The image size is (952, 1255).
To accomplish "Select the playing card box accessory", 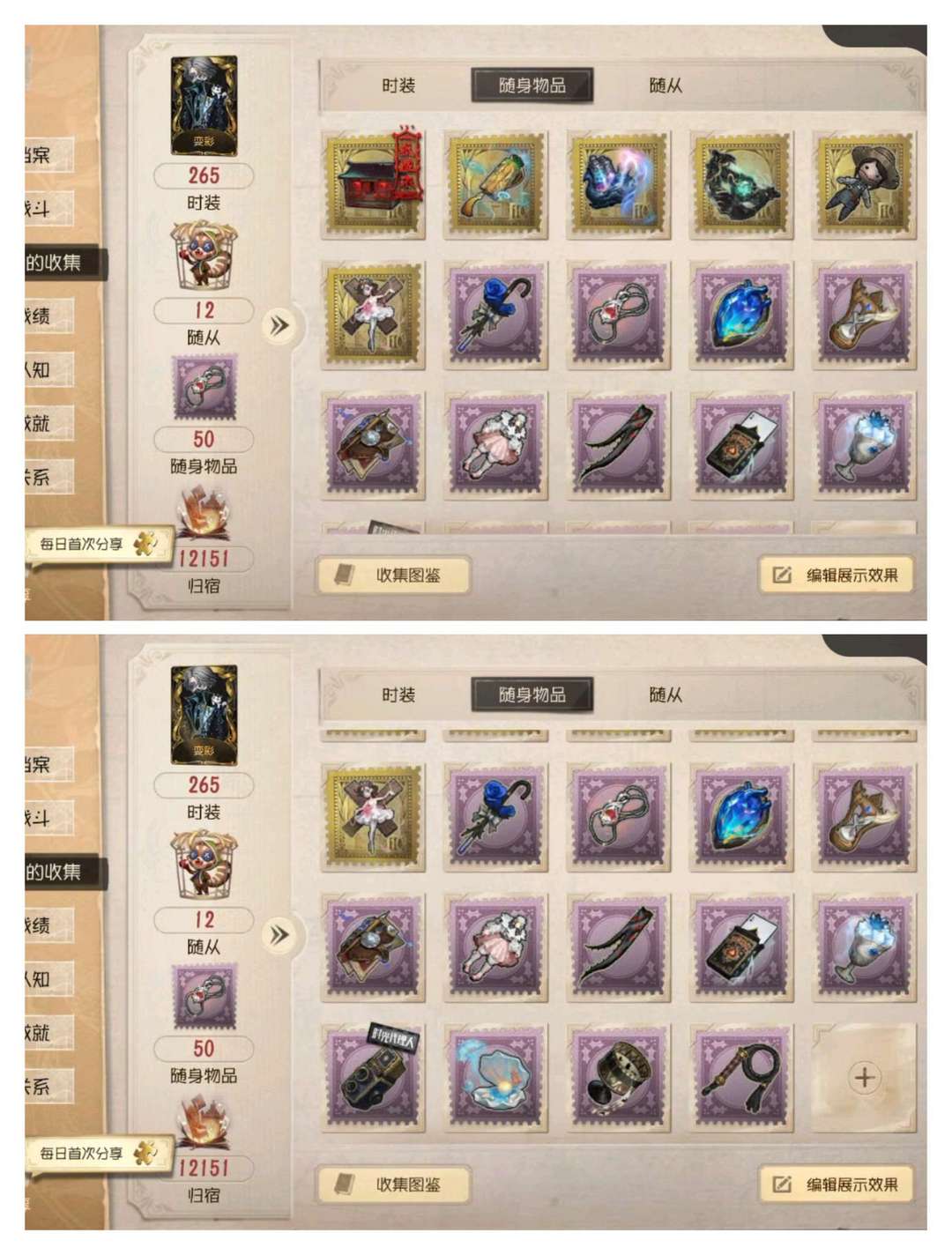I will coord(741,445).
